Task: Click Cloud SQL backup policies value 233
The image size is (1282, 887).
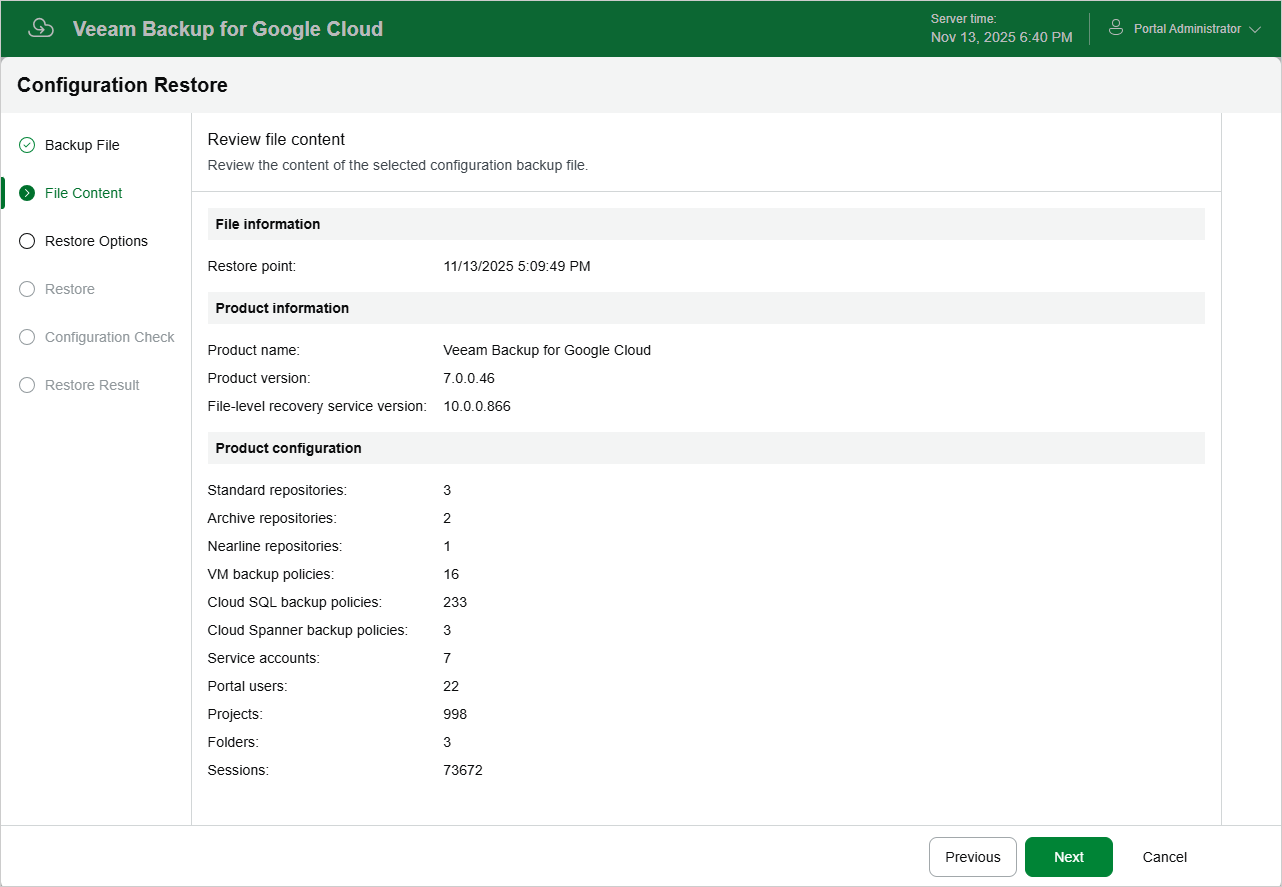Action: 455,602
